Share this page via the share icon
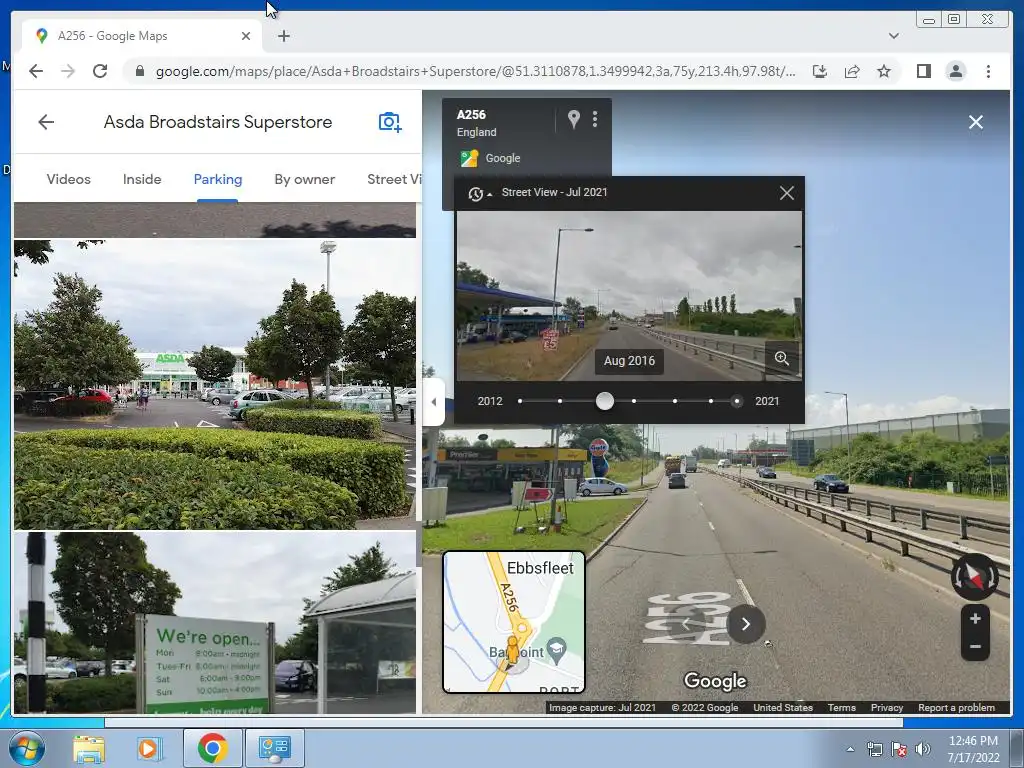This screenshot has width=1024, height=768. (852, 71)
